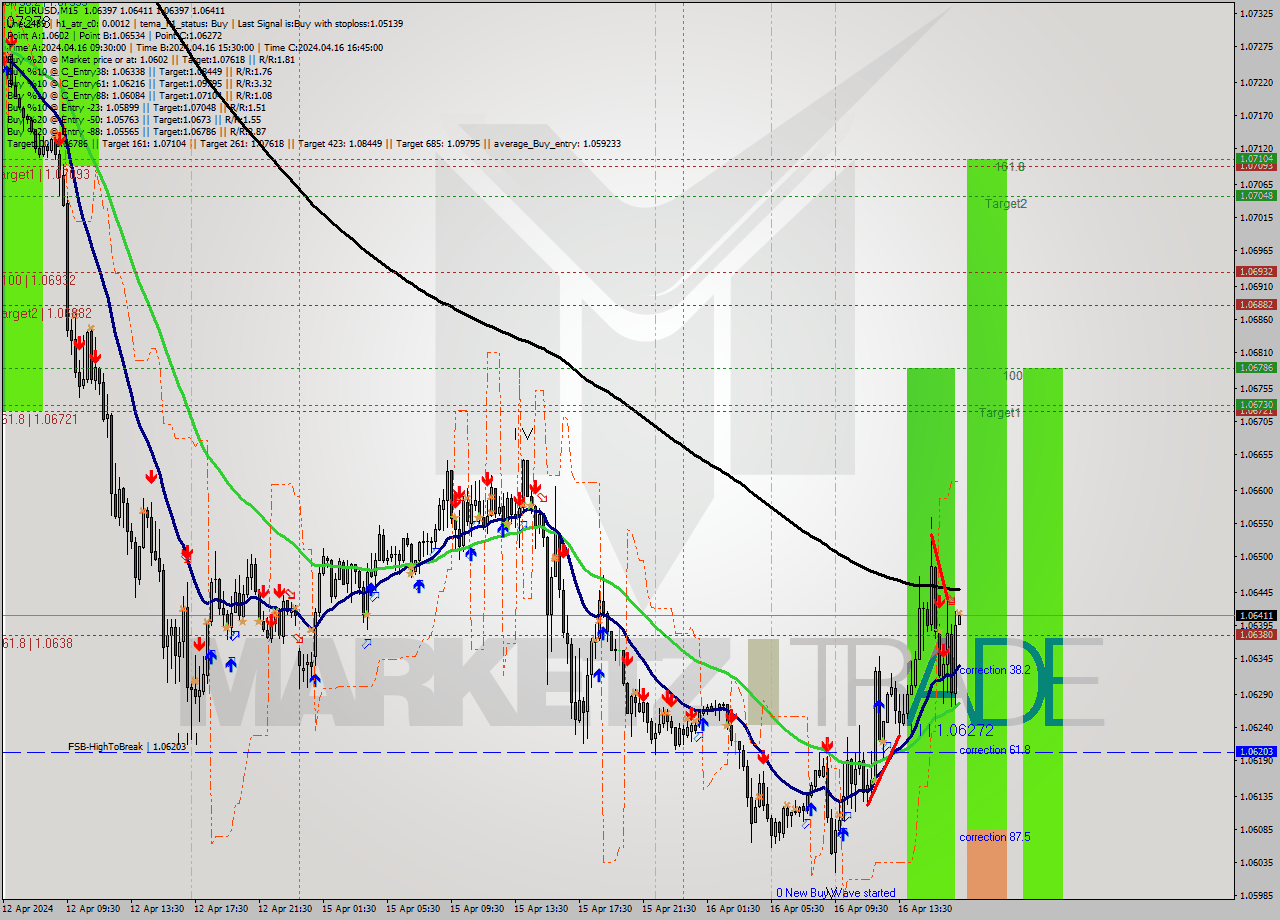The height and width of the screenshot is (920, 1280).
Task: Click the 'correction 87.5' label
Action: 994,837
